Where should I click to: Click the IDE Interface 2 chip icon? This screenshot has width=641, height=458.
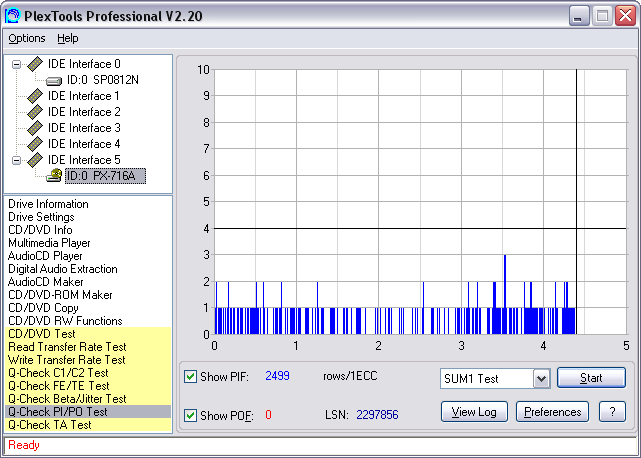tap(35, 112)
